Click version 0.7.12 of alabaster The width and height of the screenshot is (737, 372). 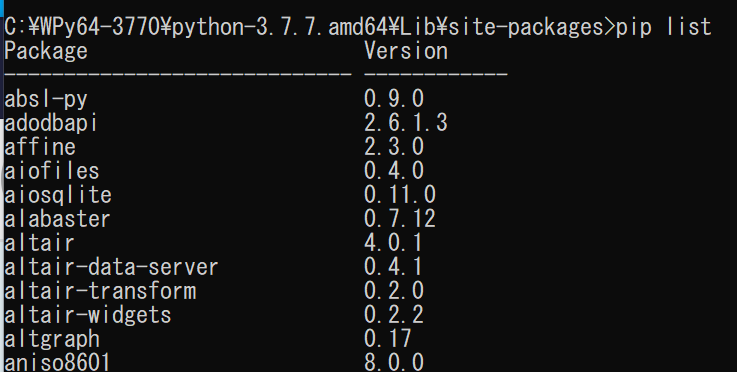400,219
